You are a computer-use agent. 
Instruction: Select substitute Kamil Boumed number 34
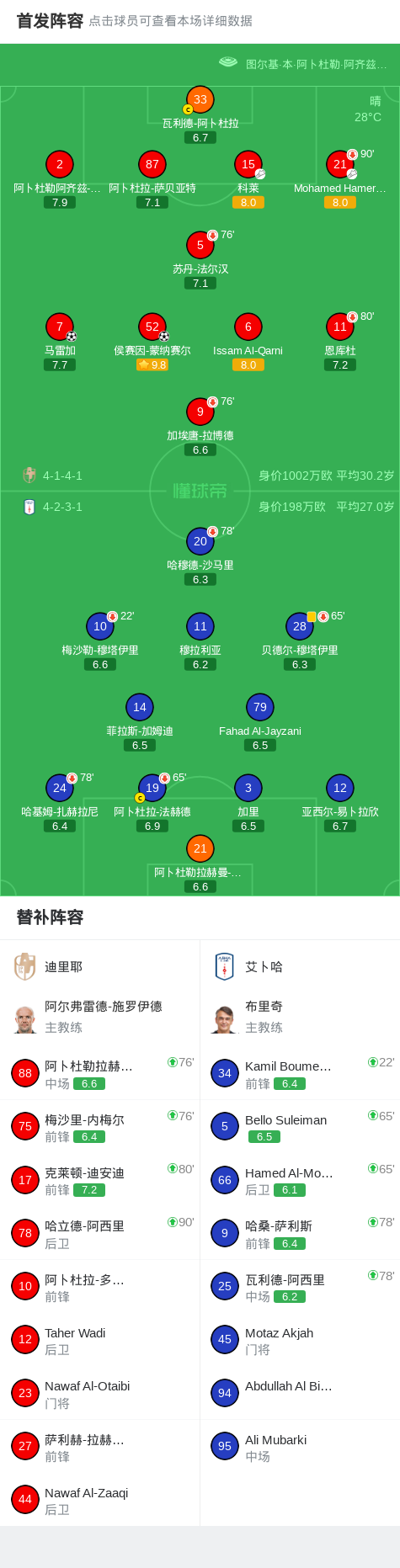tap(300, 1073)
